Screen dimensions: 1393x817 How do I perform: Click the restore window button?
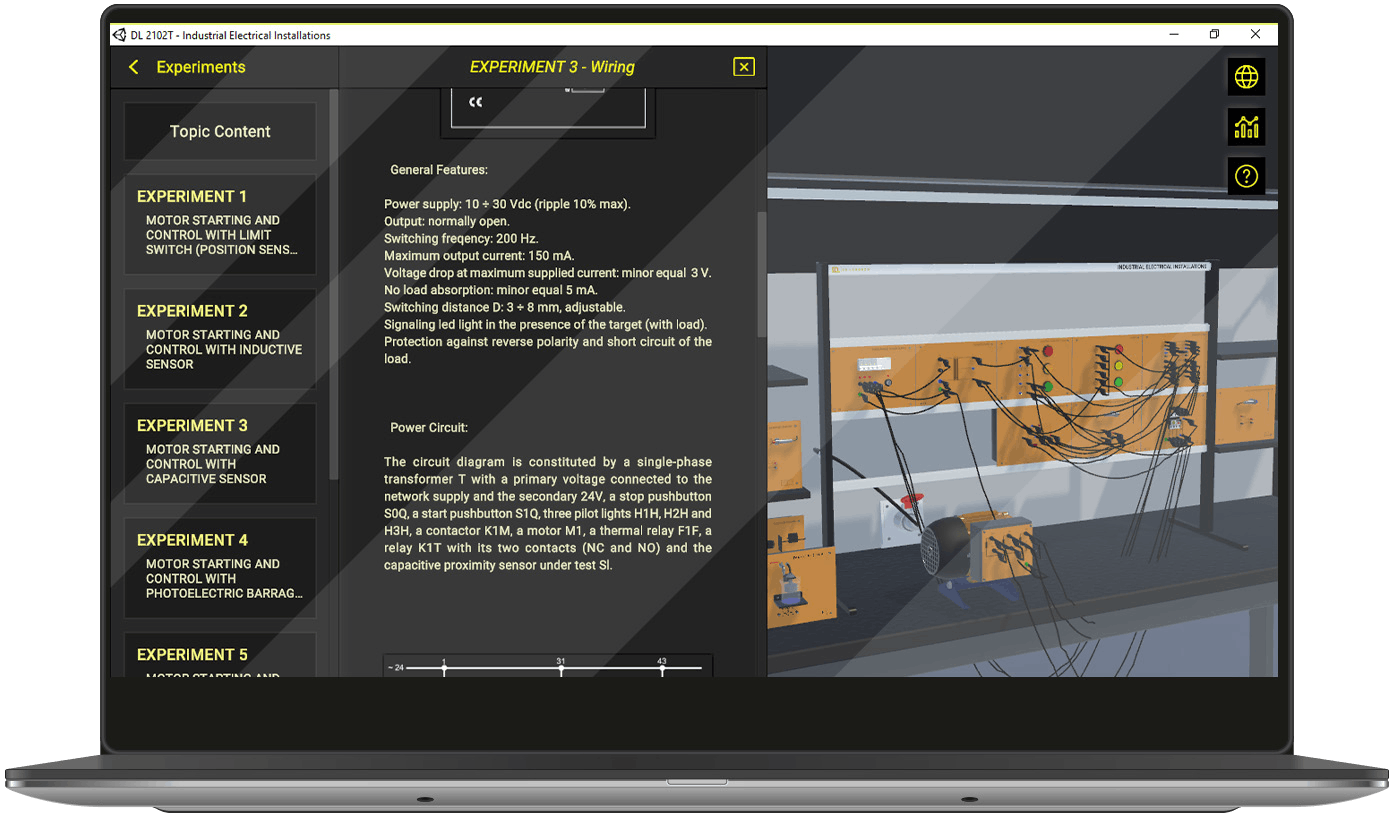click(x=1214, y=34)
